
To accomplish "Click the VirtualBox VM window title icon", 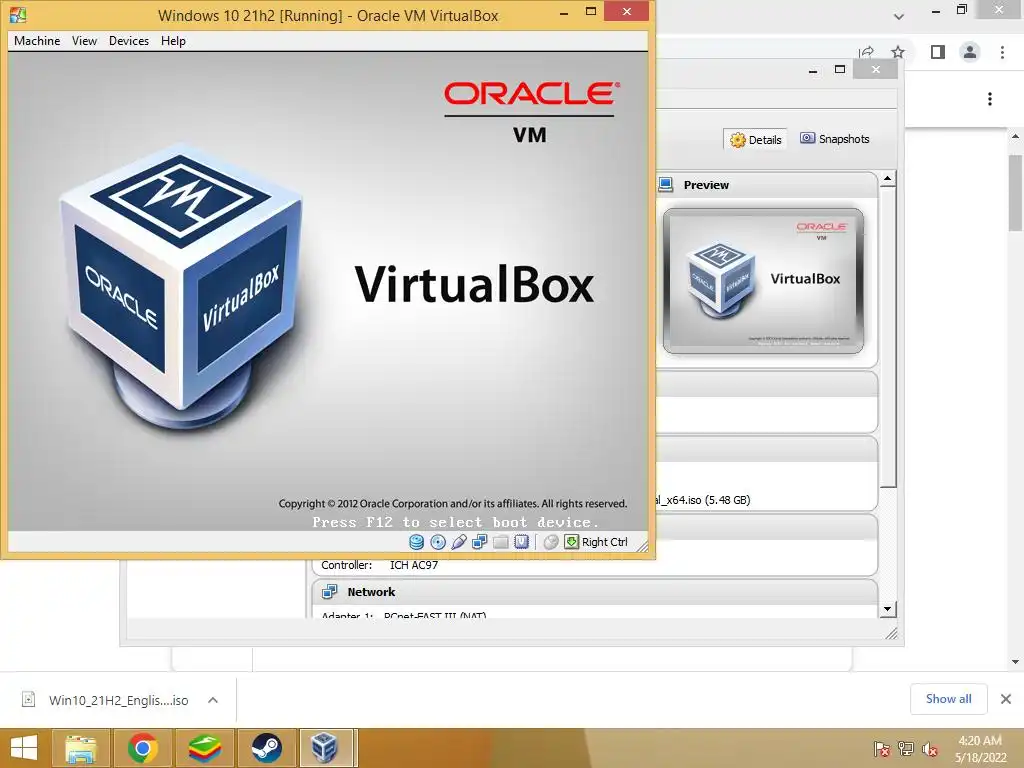I will [x=18, y=14].
